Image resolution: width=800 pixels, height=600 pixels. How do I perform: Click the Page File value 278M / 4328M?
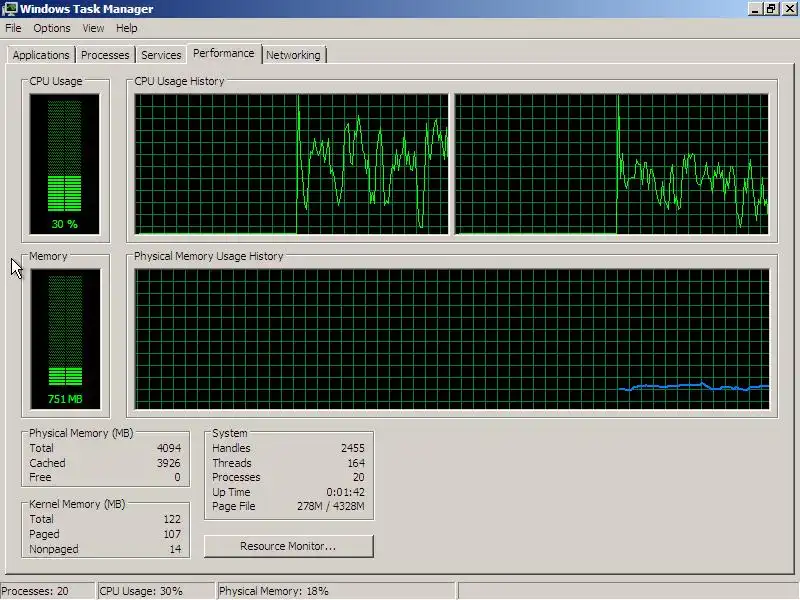tap(331, 506)
